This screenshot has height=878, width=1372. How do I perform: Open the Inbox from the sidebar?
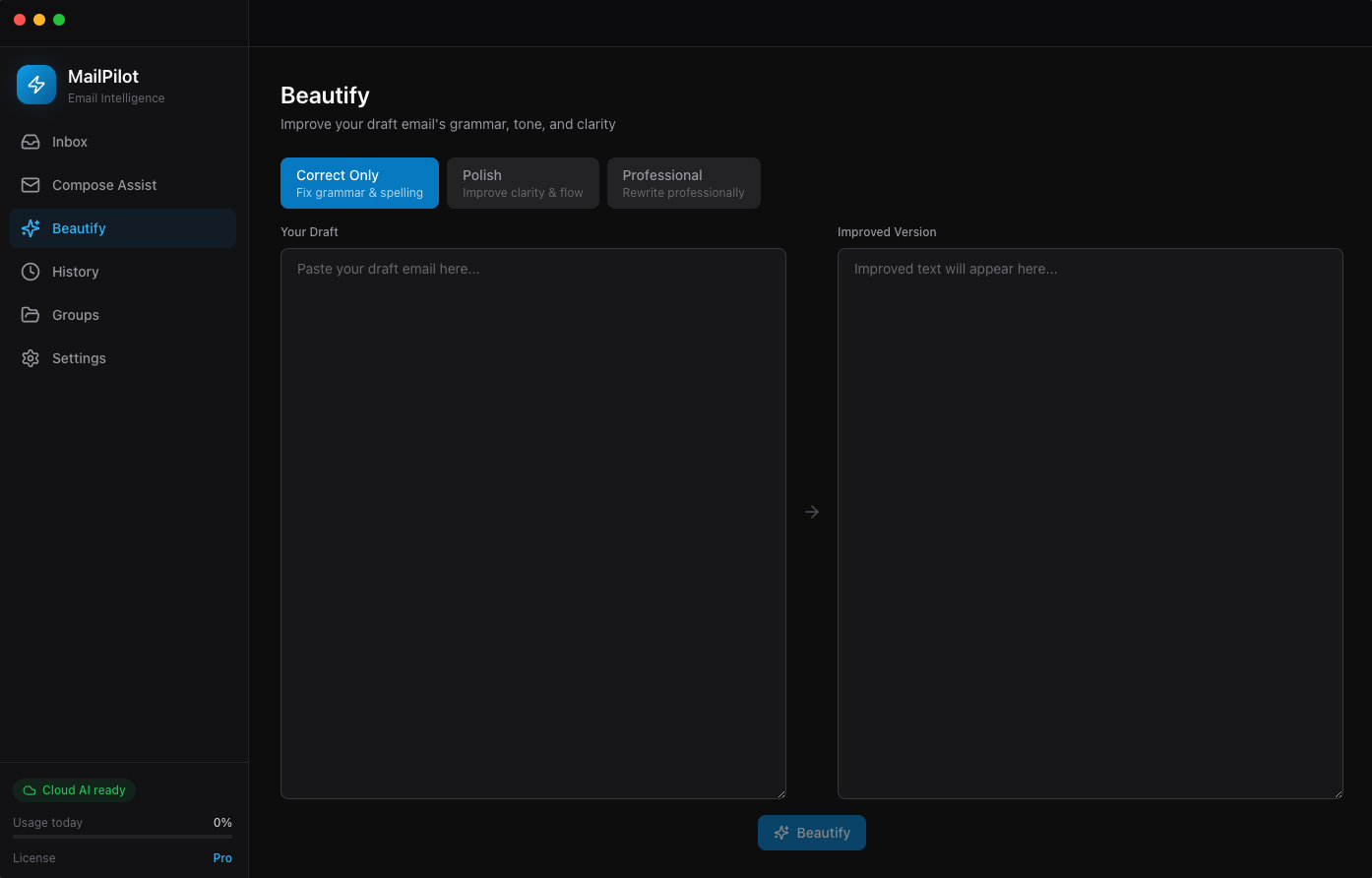tap(69, 142)
